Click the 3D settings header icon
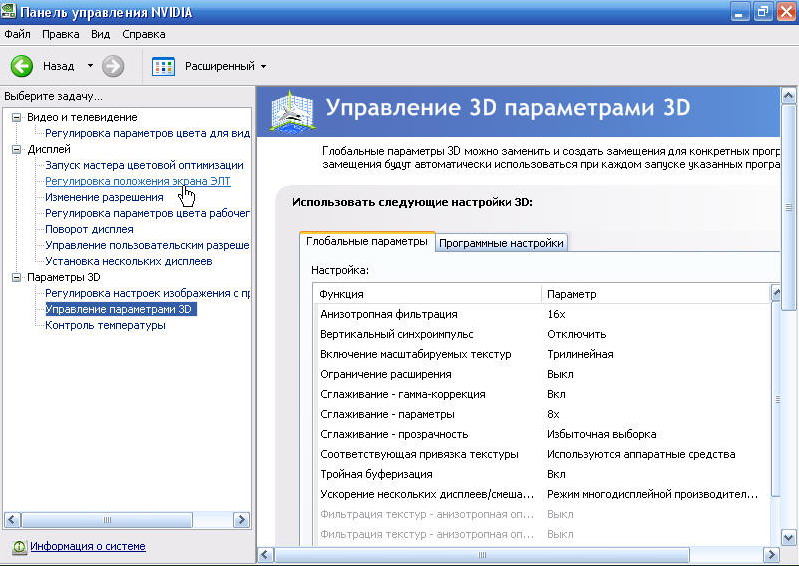The height and width of the screenshot is (566, 799). [x=292, y=111]
